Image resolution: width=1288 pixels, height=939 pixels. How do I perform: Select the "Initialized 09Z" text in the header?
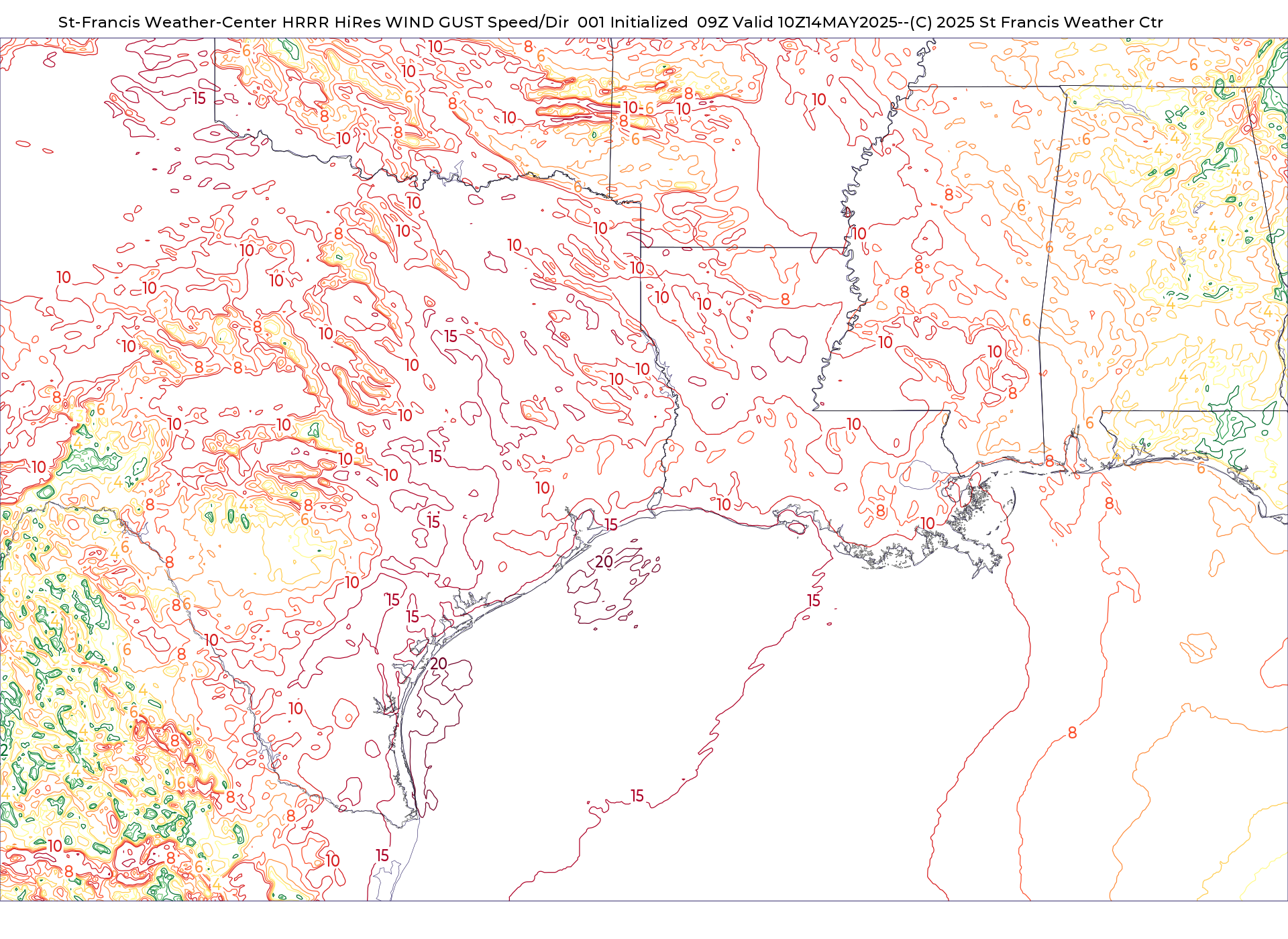click(x=669, y=22)
